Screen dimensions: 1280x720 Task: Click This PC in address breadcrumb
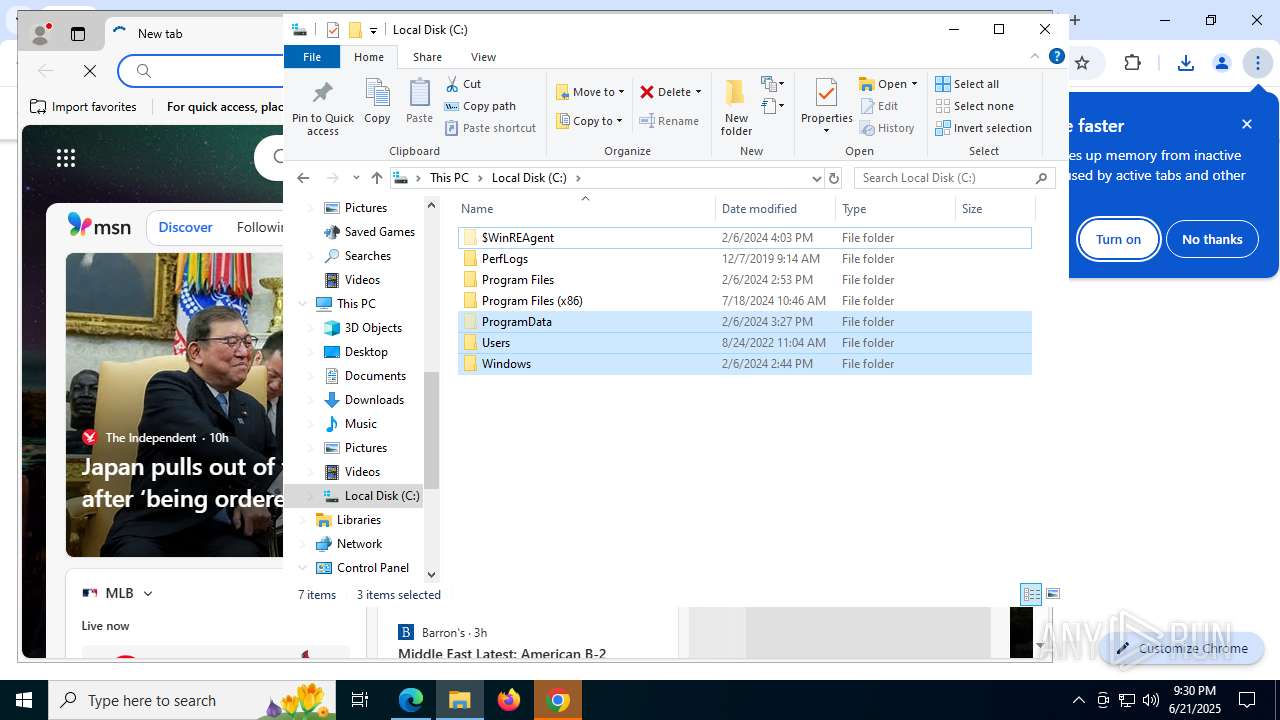click(x=449, y=178)
